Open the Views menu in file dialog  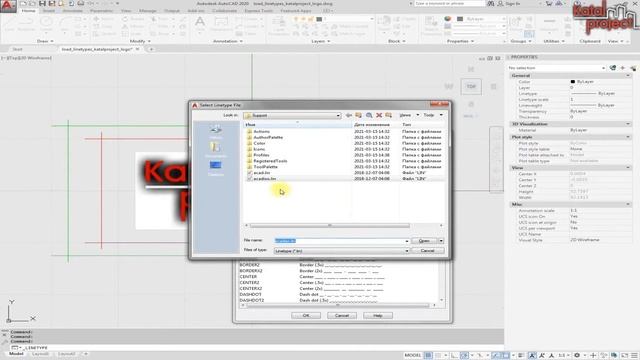tap(409, 116)
